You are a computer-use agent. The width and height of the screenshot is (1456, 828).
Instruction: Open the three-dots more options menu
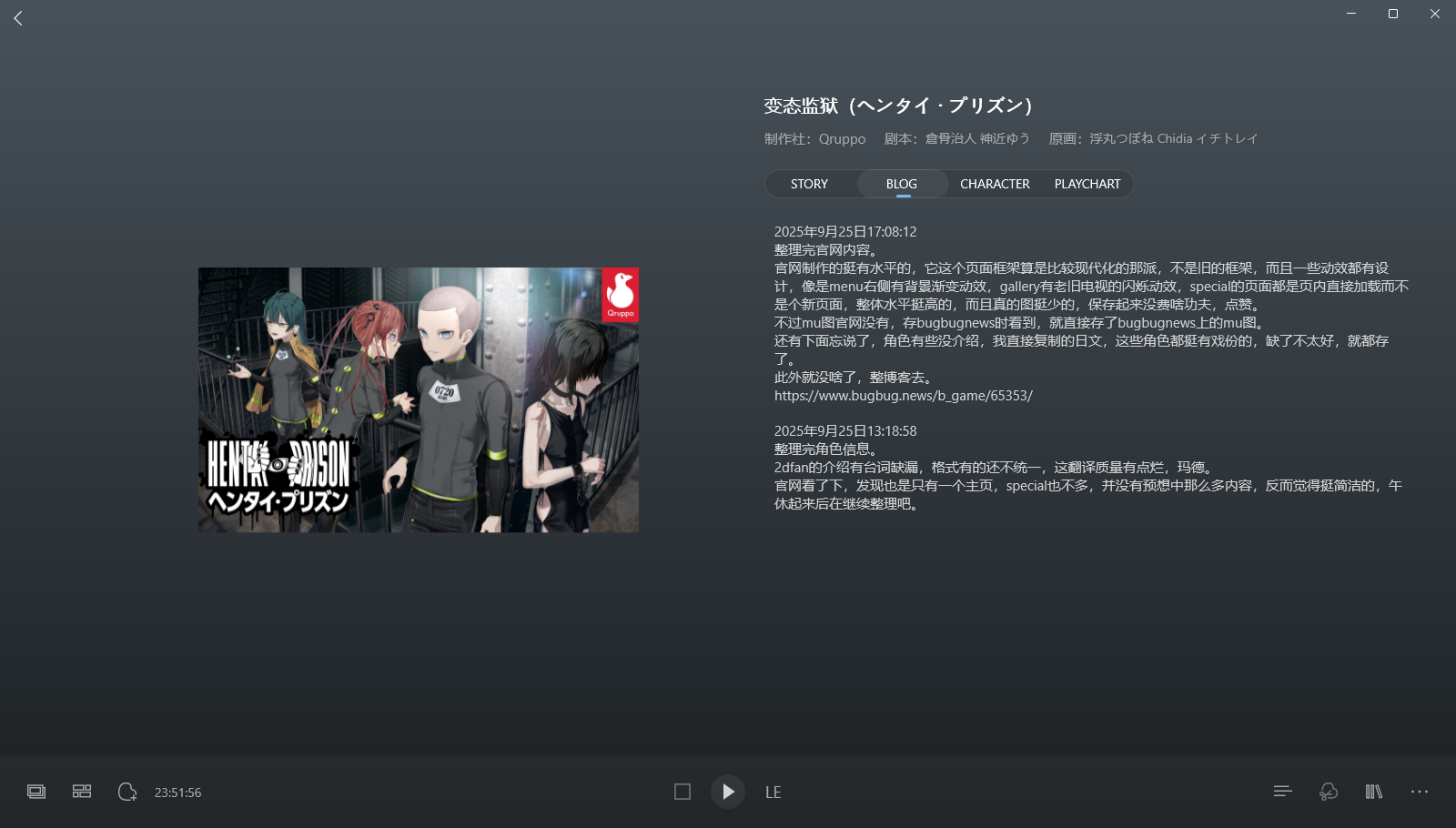pyautogui.click(x=1420, y=792)
